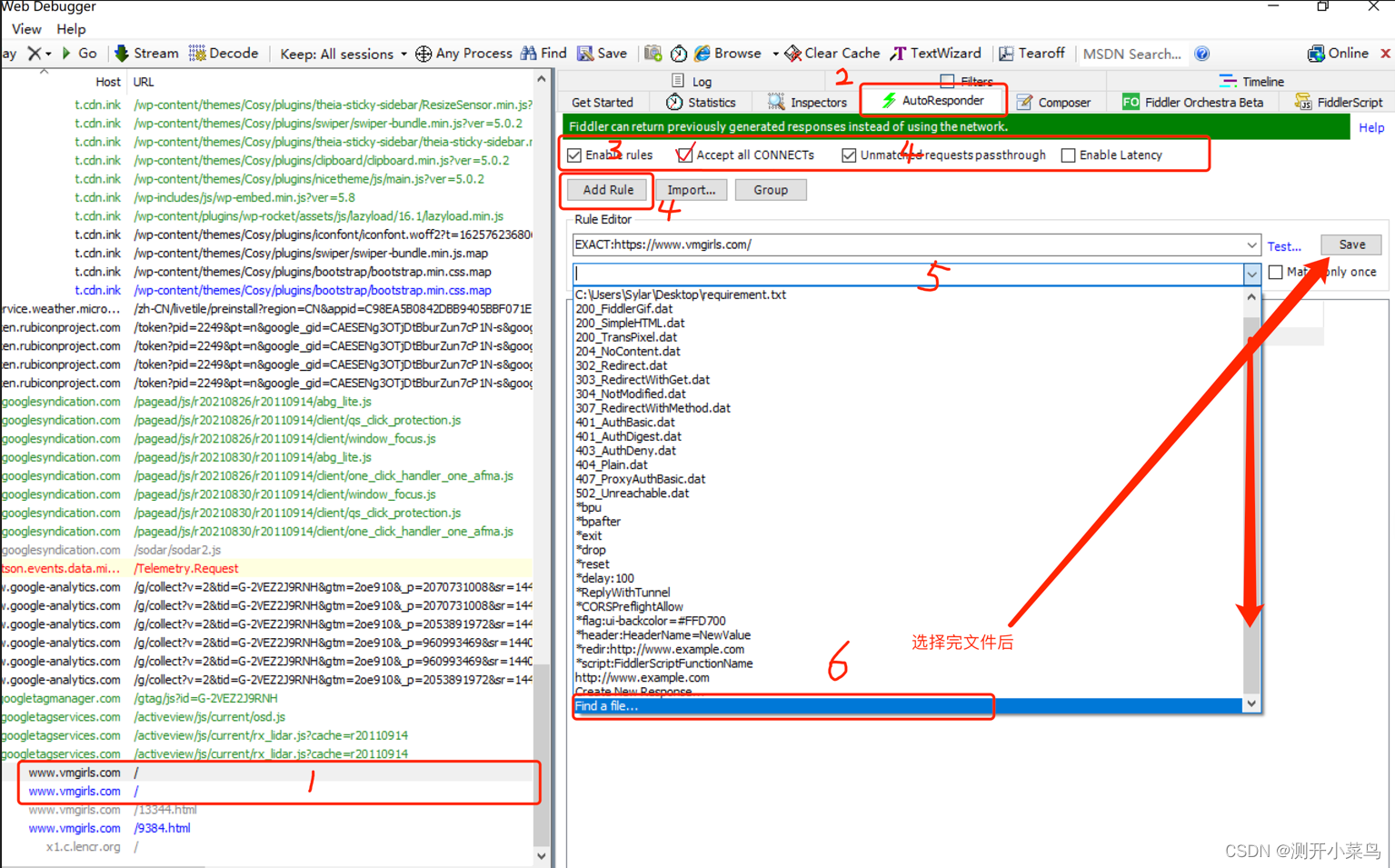Image resolution: width=1395 pixels, height=868 pixels.
Task: Click the Tearoff toolbar button
Action: (x=1031, y=54)
